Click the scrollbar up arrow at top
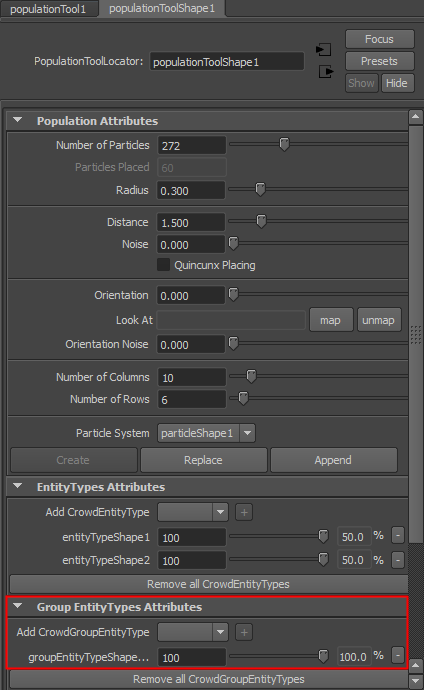The width and height of the screenshot is (424, 690). click(x=416, y=117)
